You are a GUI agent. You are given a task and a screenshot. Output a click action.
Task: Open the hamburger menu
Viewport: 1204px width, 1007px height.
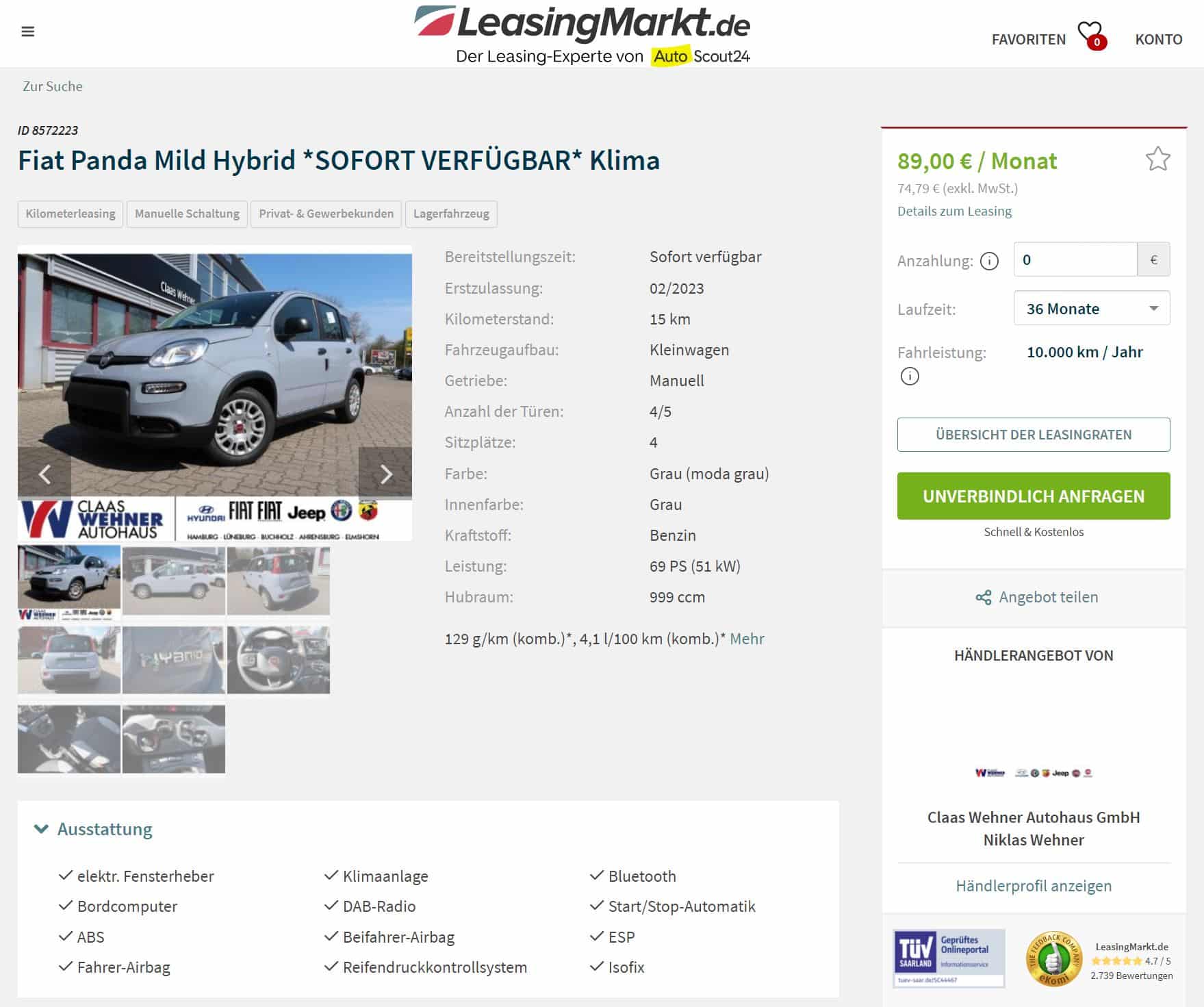click(28, 31)
